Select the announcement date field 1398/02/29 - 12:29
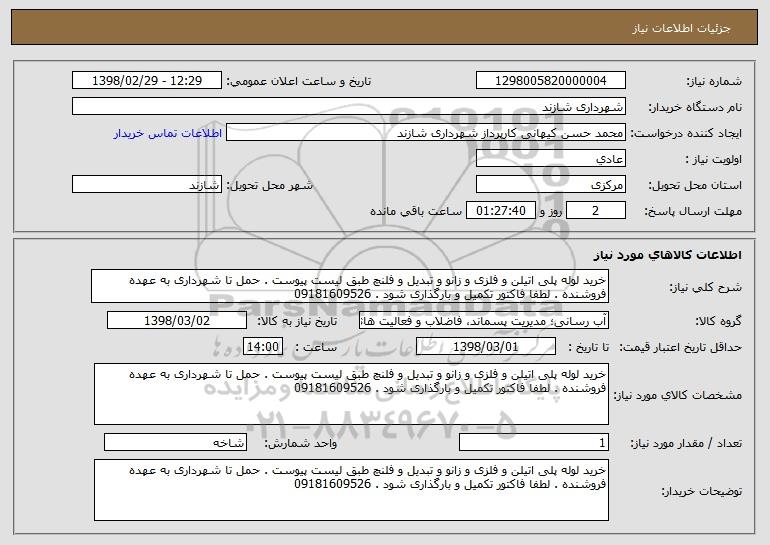 [147, 81]
